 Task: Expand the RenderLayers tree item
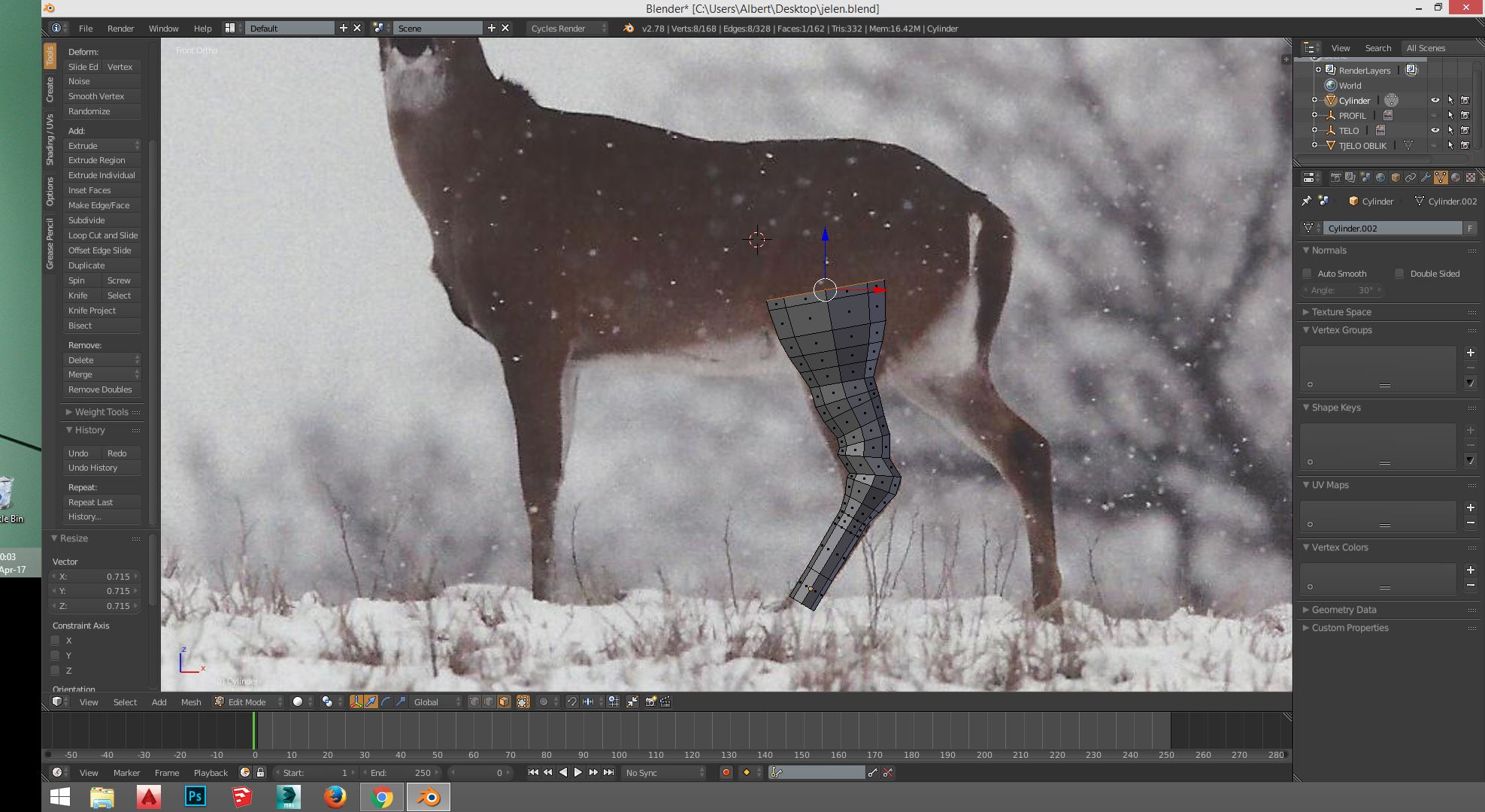[x=1318, y=70]
